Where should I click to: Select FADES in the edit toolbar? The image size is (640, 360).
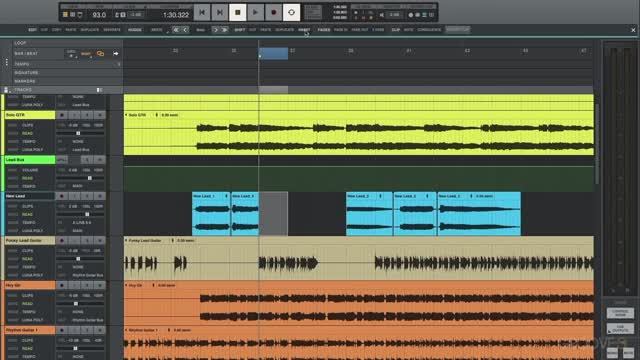pos(324,30)
